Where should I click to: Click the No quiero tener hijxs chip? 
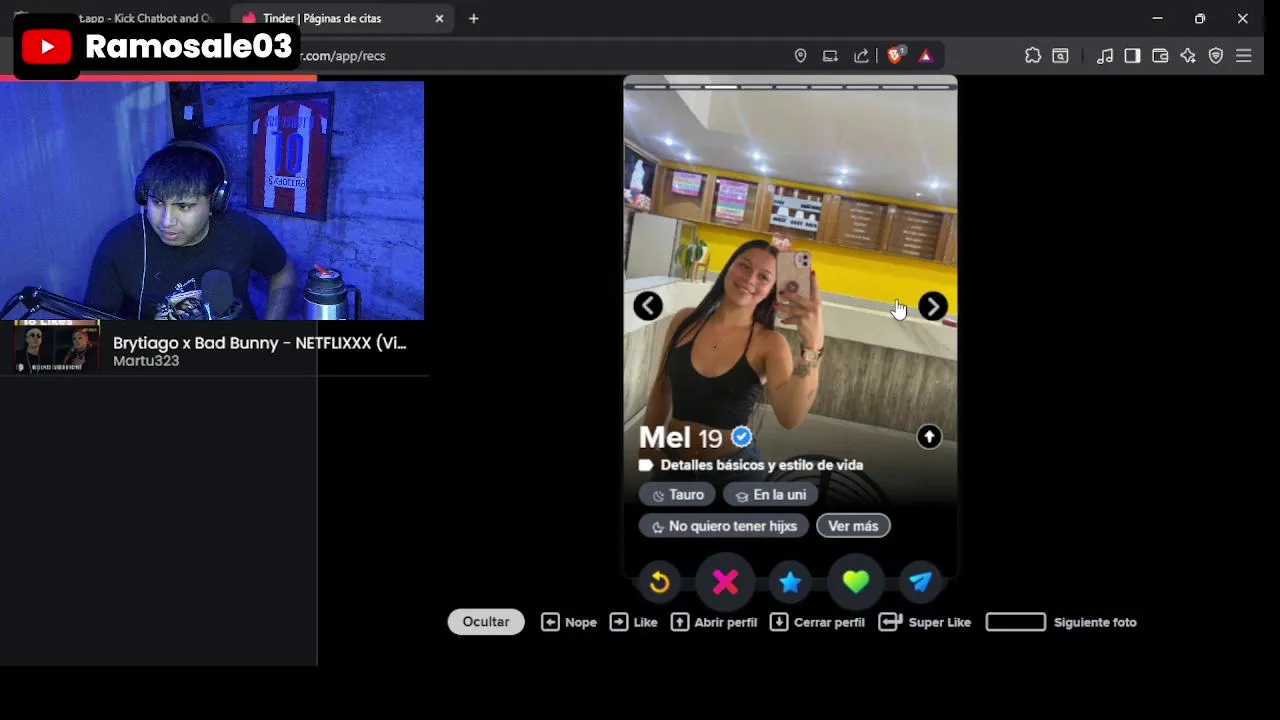(x=724, y=526)
